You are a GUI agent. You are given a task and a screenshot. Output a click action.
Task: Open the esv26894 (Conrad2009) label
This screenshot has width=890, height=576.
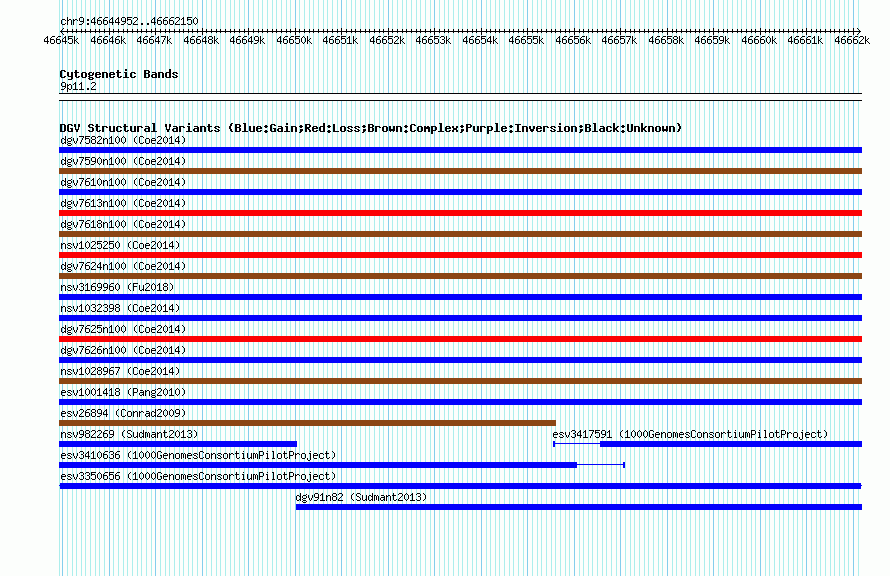coord(123,413)
